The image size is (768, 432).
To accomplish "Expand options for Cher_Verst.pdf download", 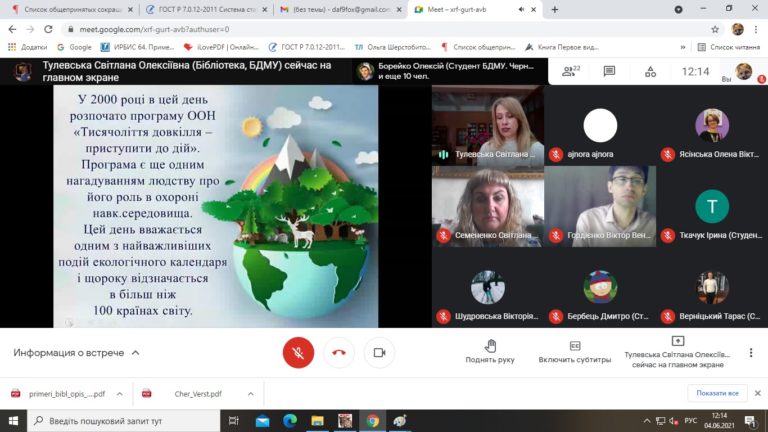I will point(250,394).
